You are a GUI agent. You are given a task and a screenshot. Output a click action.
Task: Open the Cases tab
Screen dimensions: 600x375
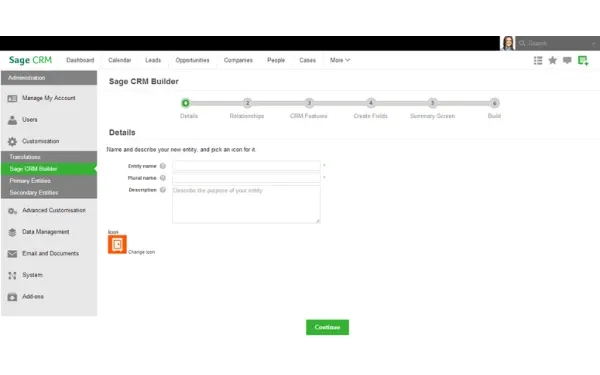tap(307, 60)
